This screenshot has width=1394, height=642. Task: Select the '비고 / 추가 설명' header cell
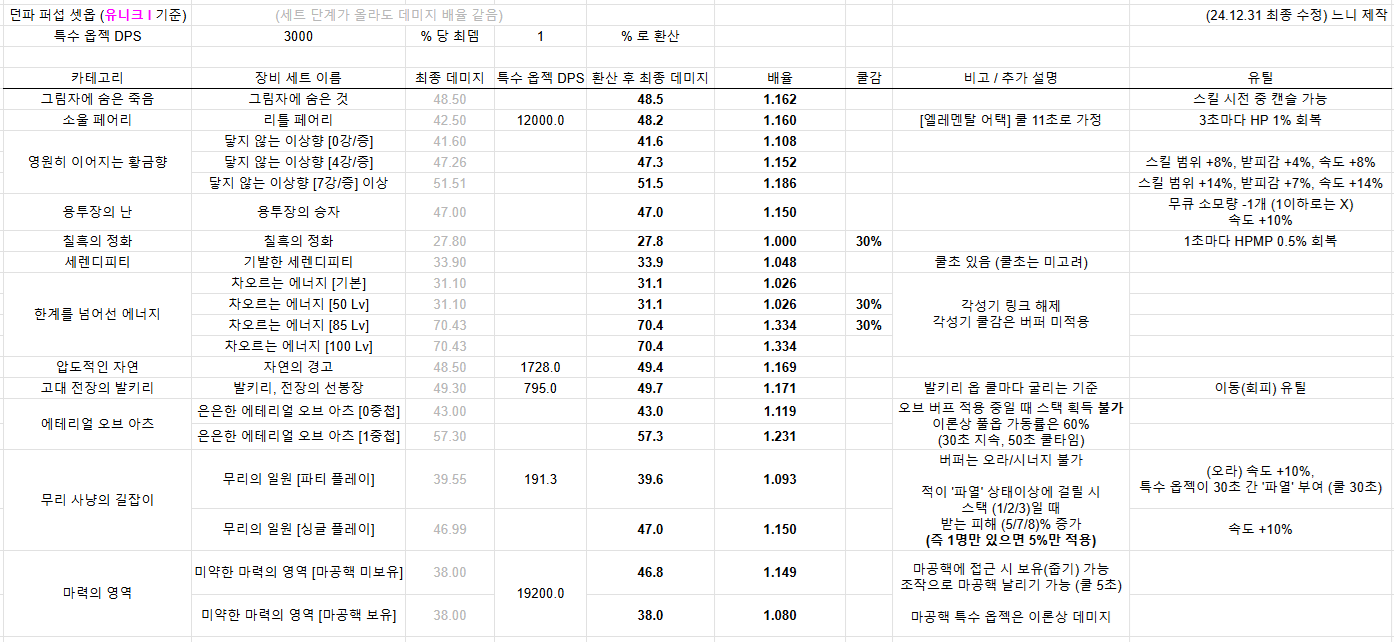click(1010, 78)
